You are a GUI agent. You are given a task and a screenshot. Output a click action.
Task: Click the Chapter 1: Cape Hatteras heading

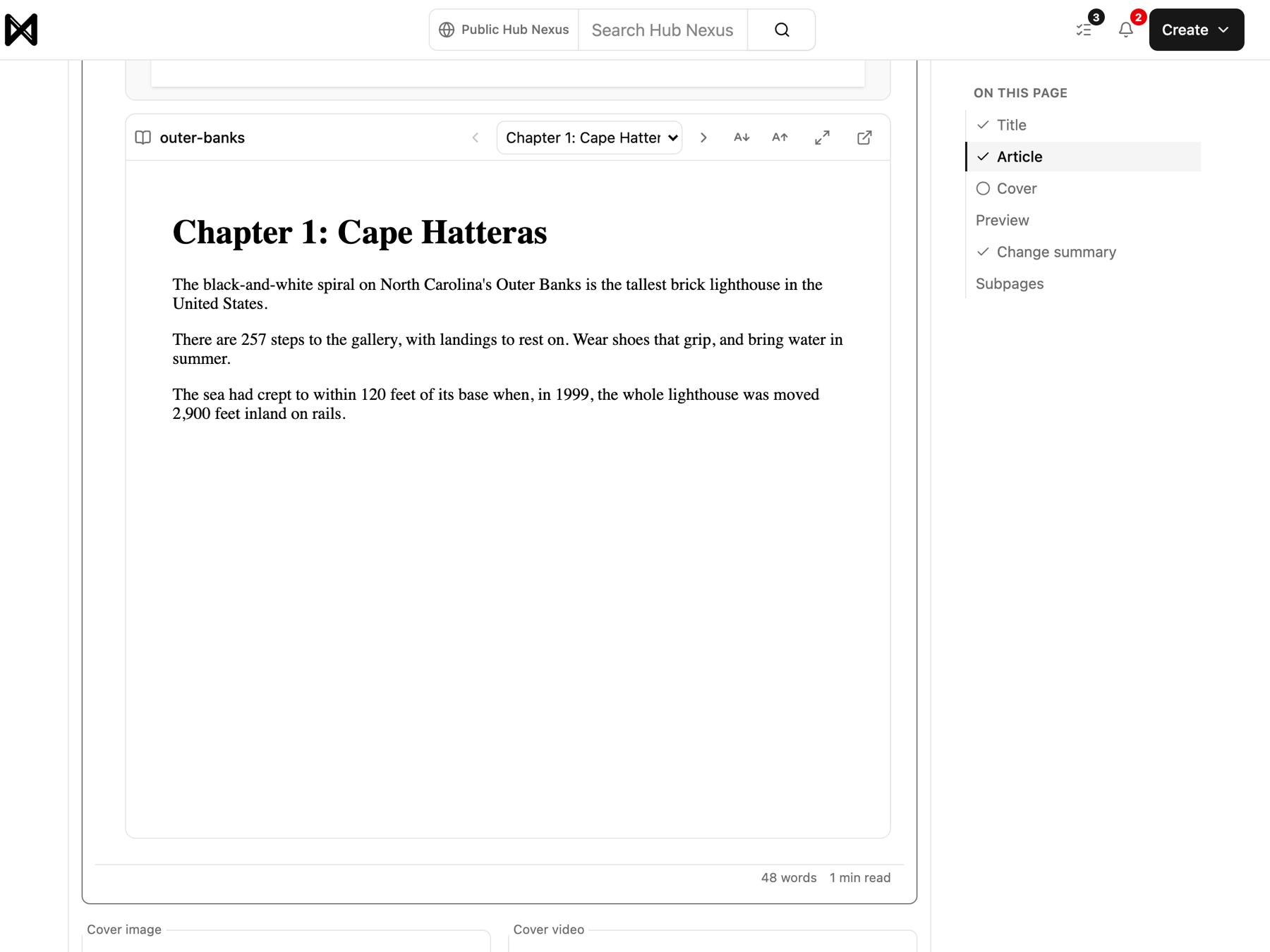point(360,233)
